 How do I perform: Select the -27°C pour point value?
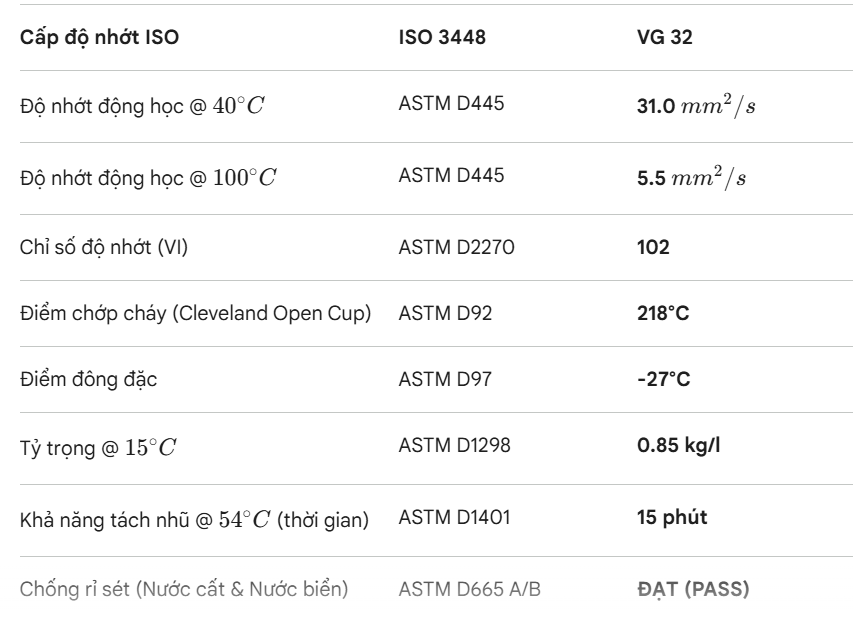tap(661, 383)
